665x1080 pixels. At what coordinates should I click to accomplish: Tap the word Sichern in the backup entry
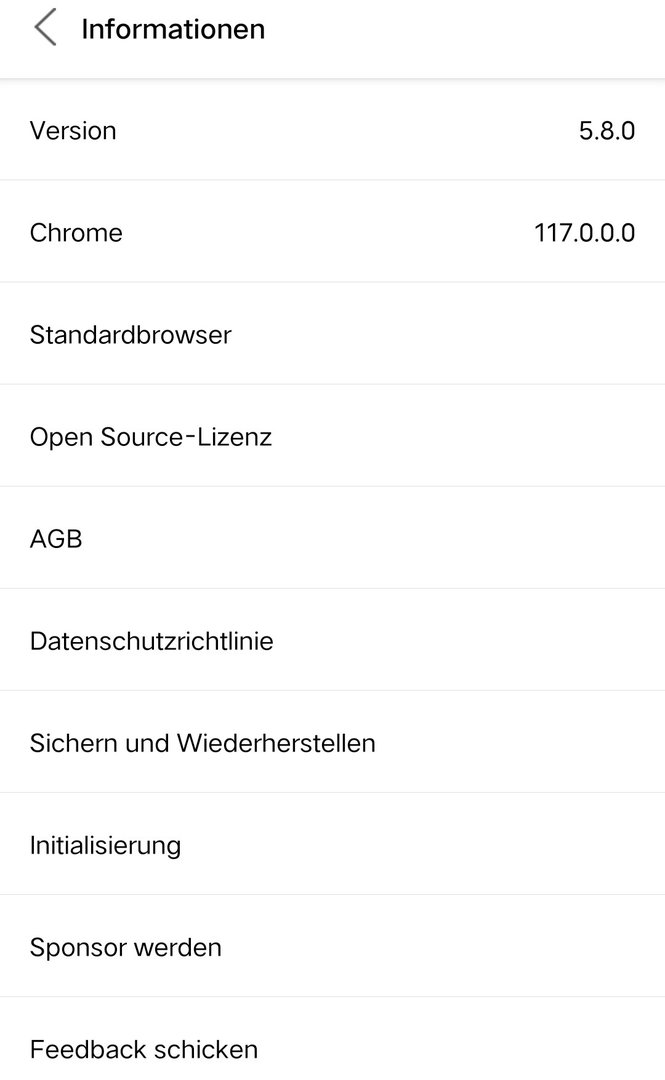click(71, 743)
